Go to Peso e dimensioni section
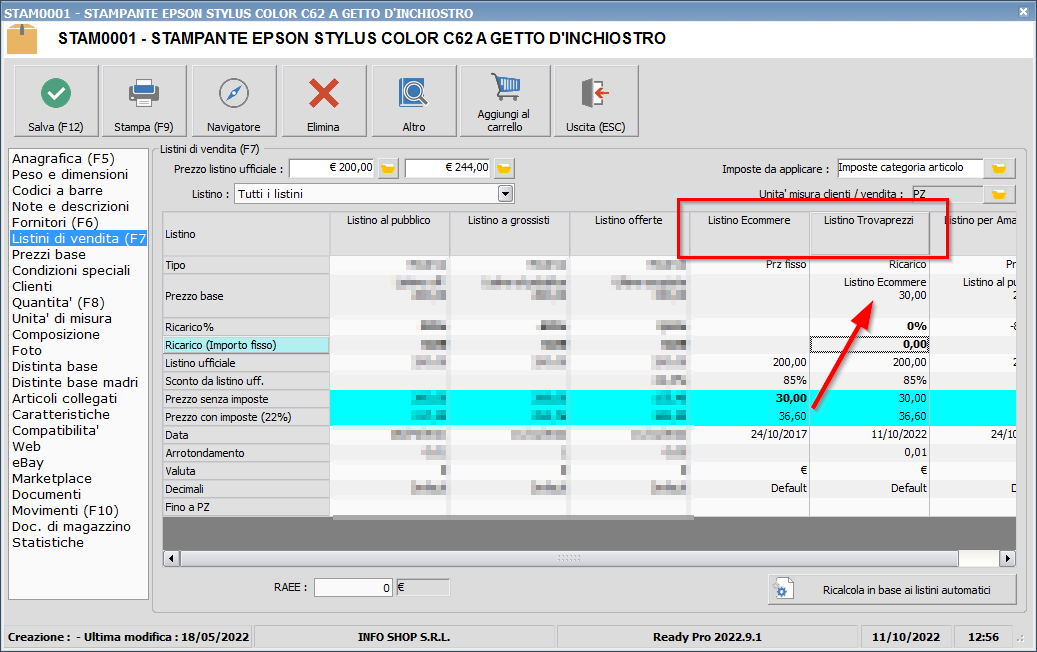Image resolution: width=1037 pixels, height=652 pixels. coord(70,175)
